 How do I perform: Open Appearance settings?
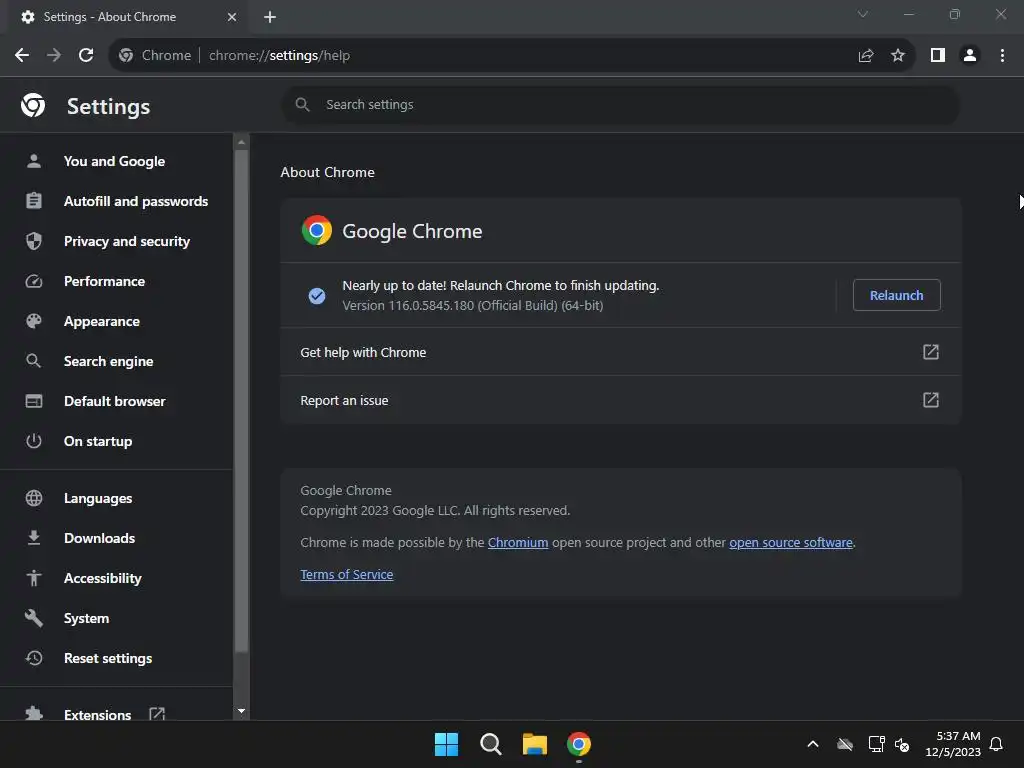click(x=102, y=321)
